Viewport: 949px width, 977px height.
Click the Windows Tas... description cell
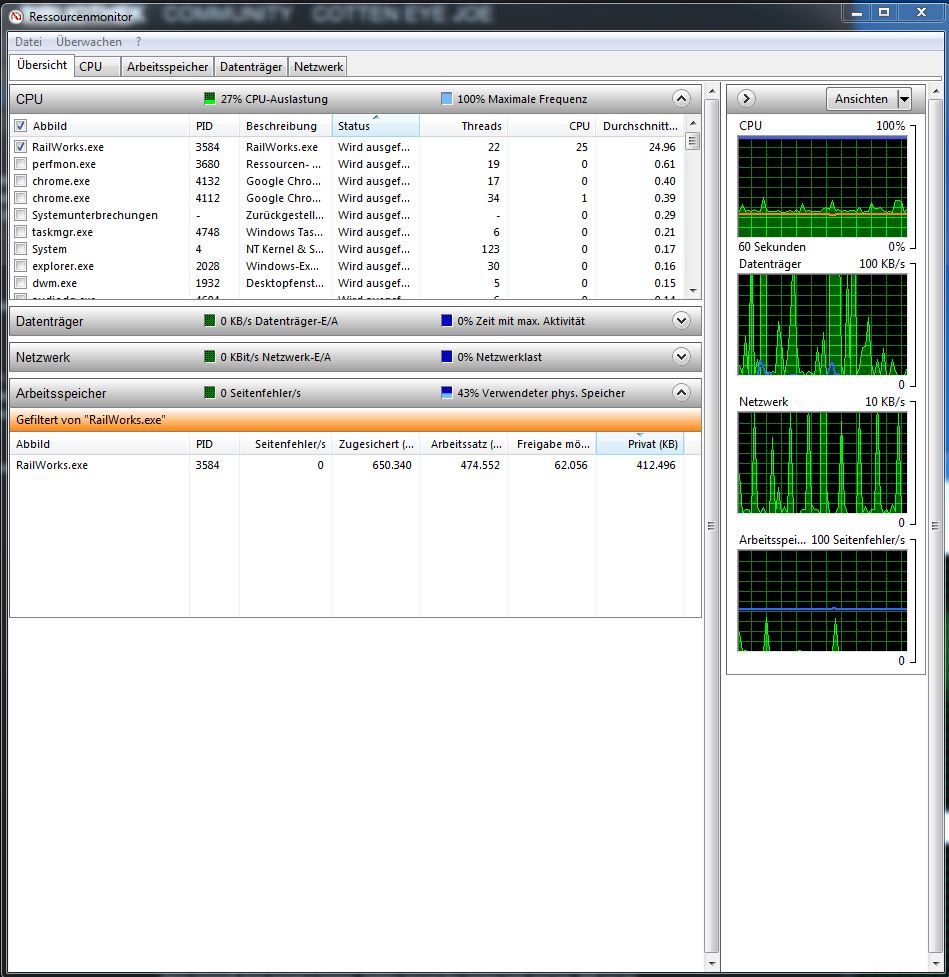point(284,232)
